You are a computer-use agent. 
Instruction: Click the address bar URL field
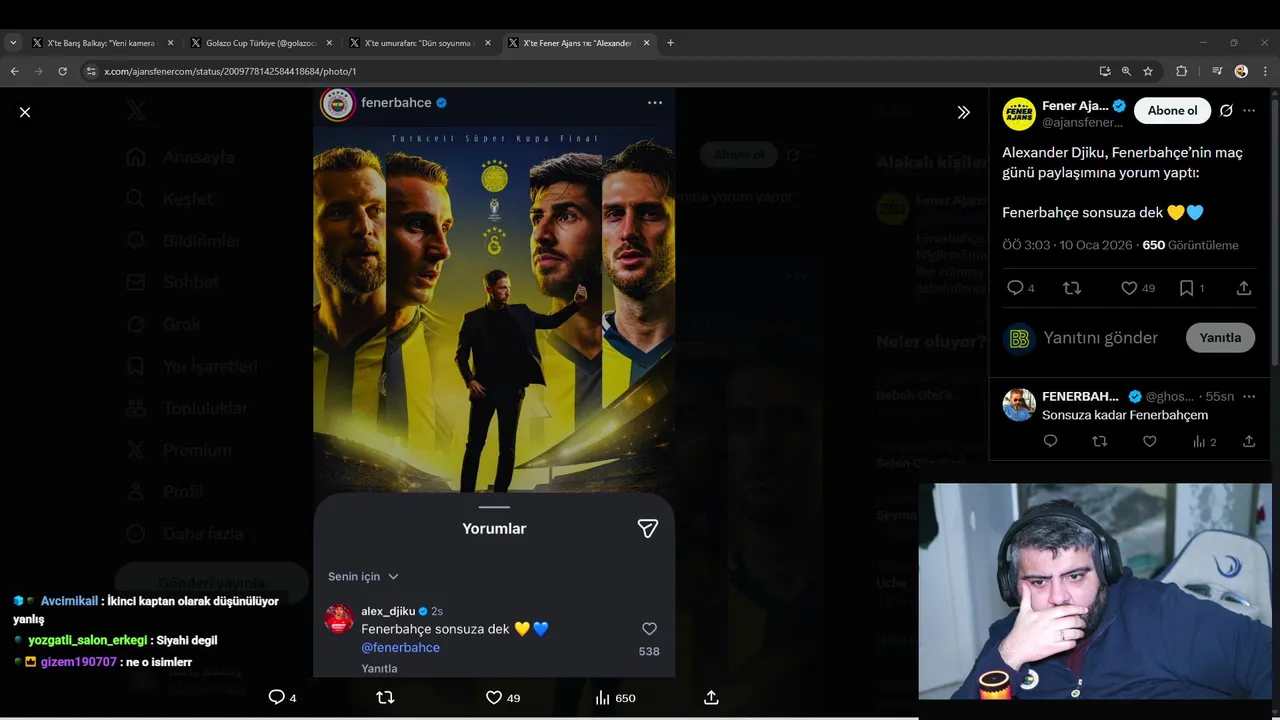coord(590,71)
